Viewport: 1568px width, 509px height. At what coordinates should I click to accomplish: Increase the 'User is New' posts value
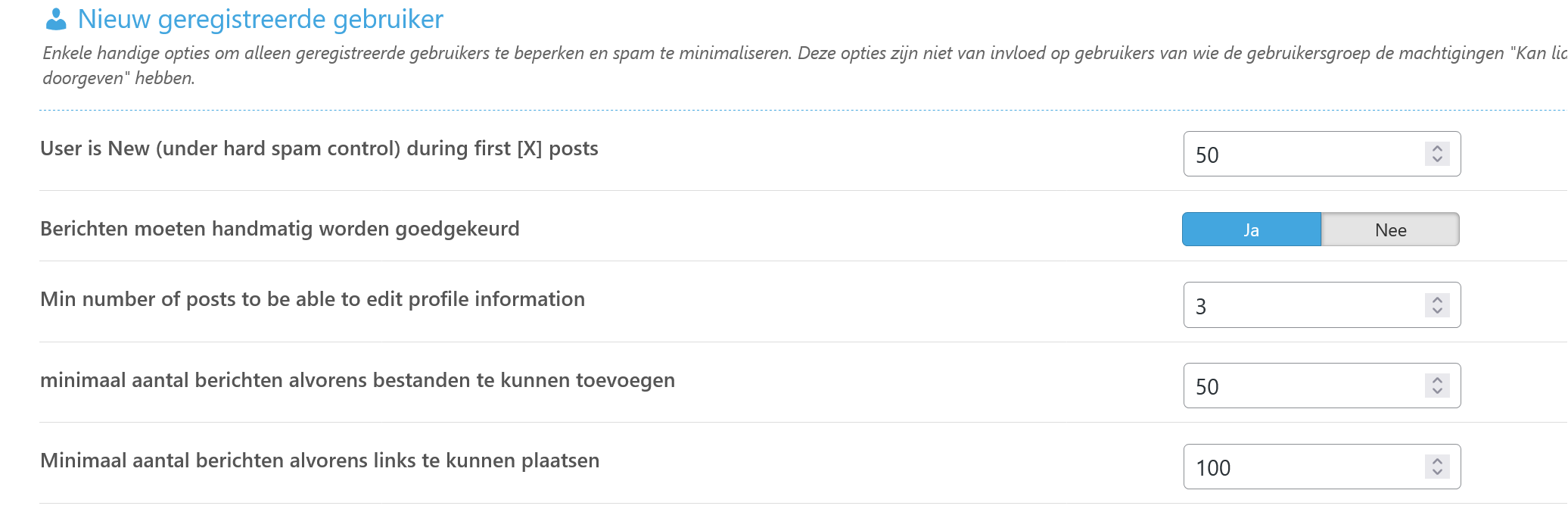(x=1437, y=148)
